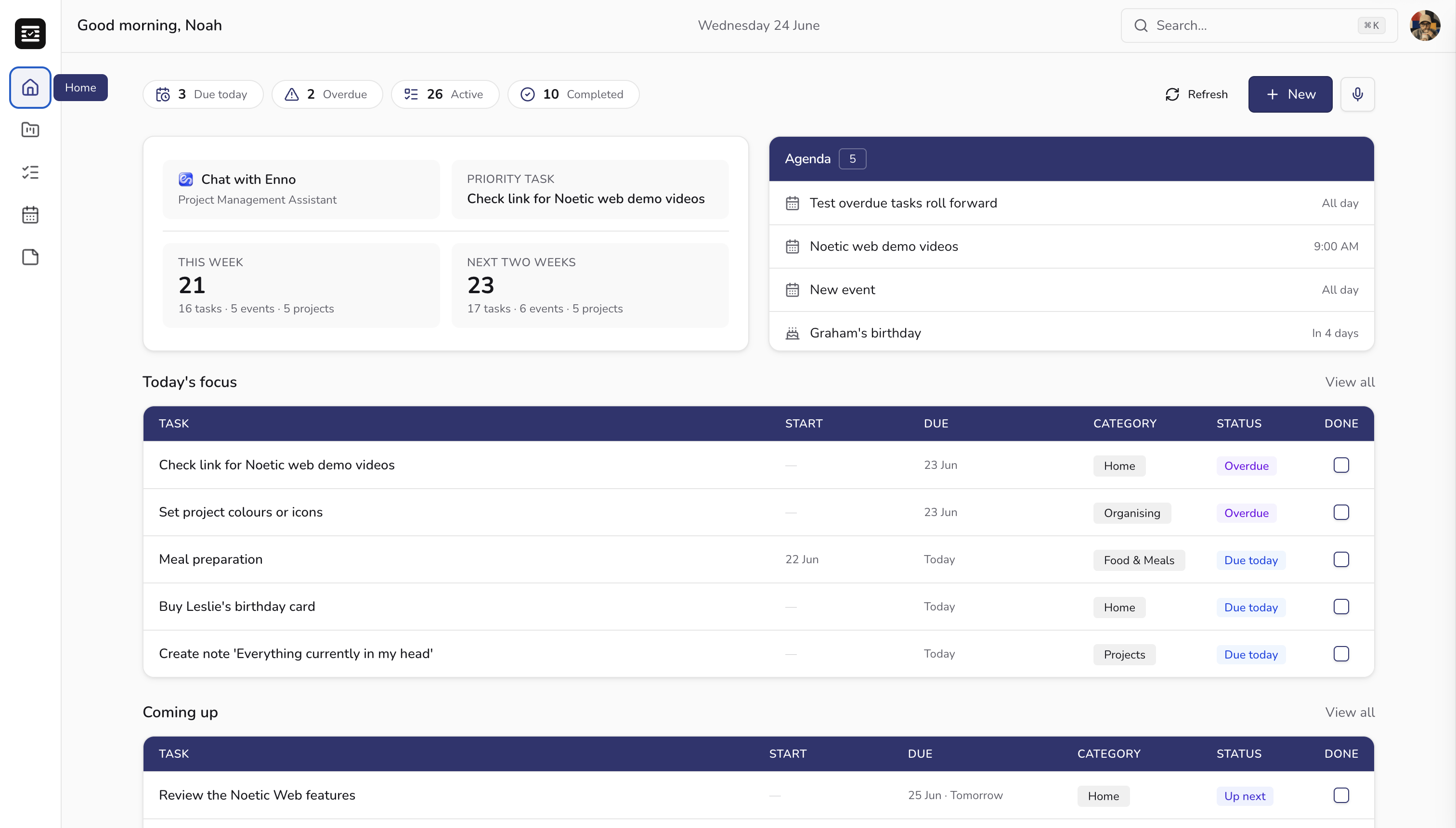
Task: Open task Set project colours or icons
Action: pyautogui.click(x=241, y=512)
